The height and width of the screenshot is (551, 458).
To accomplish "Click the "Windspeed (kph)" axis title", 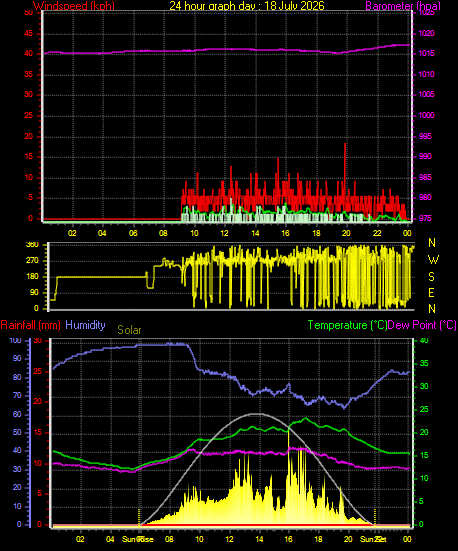I will click(x=74, y=6).
